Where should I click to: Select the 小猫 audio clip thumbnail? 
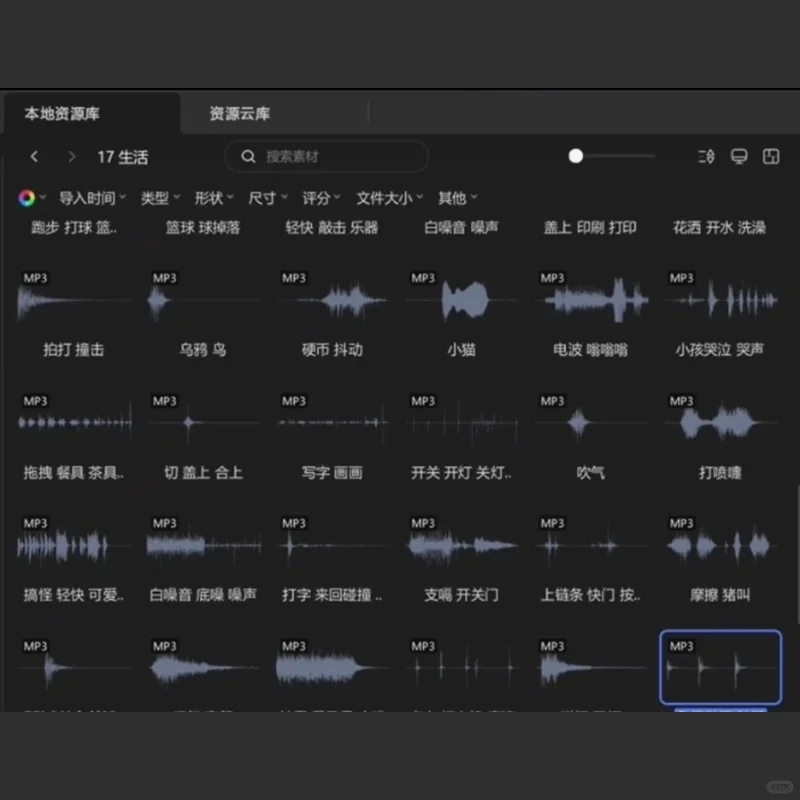pos(461,297)
